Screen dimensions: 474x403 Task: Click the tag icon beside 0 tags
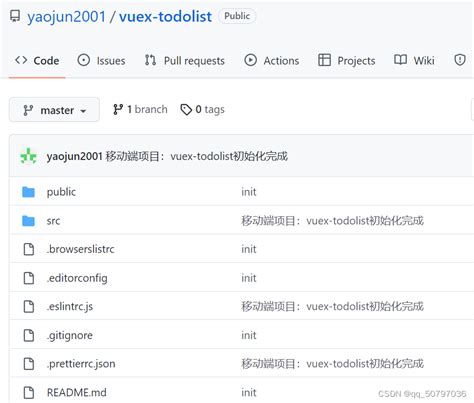[x=186, y=109]
